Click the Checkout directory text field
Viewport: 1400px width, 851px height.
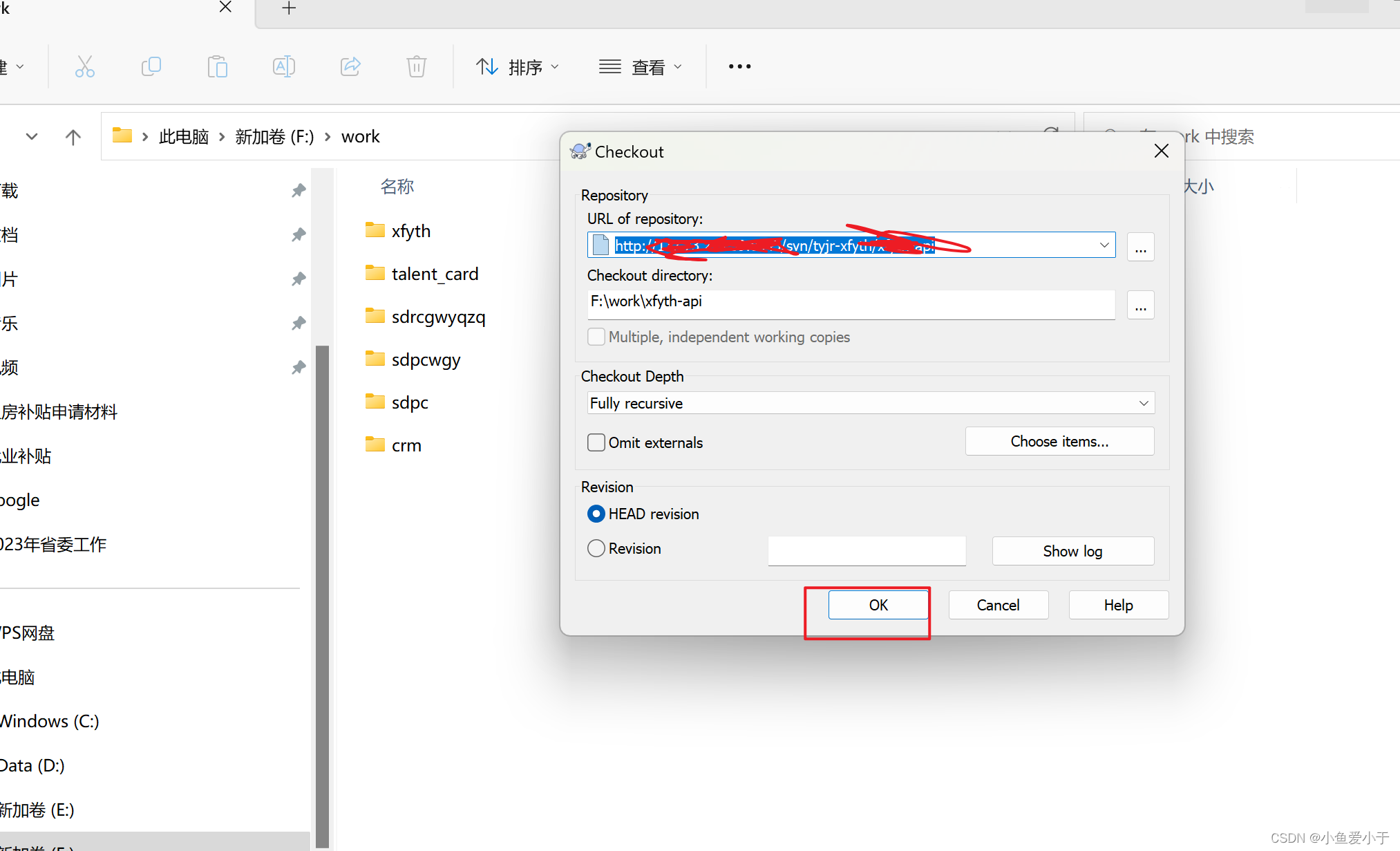coord(850,305)
